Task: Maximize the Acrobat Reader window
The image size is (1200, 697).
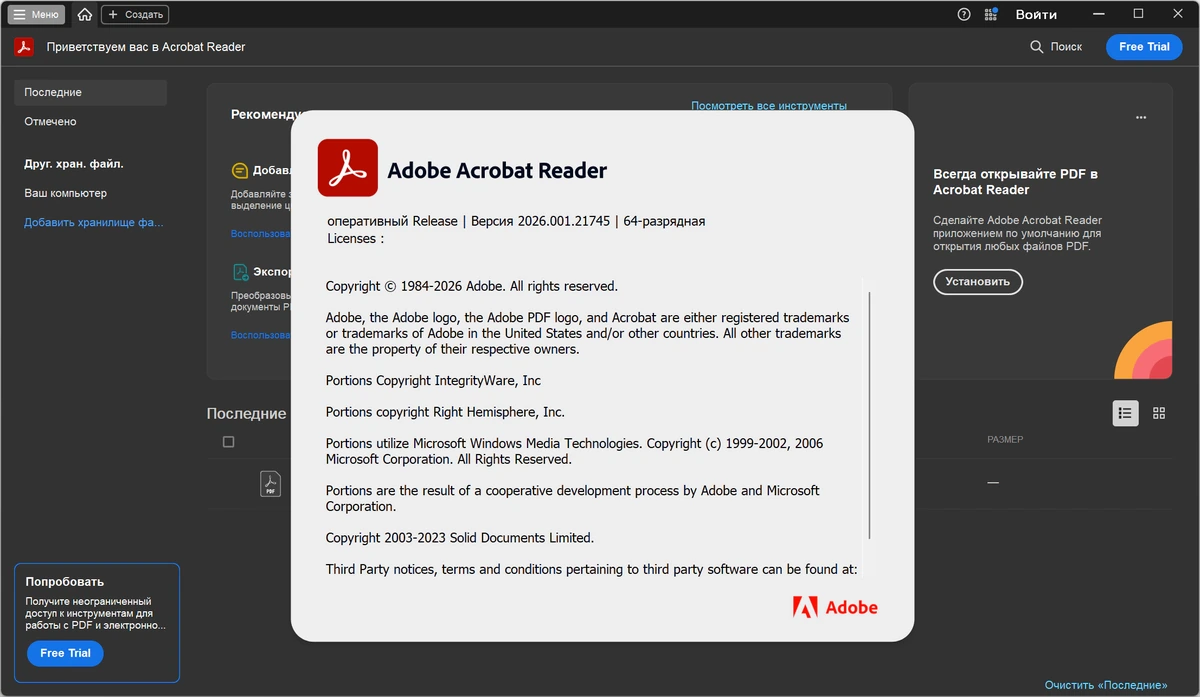Action: [1138, 14]
